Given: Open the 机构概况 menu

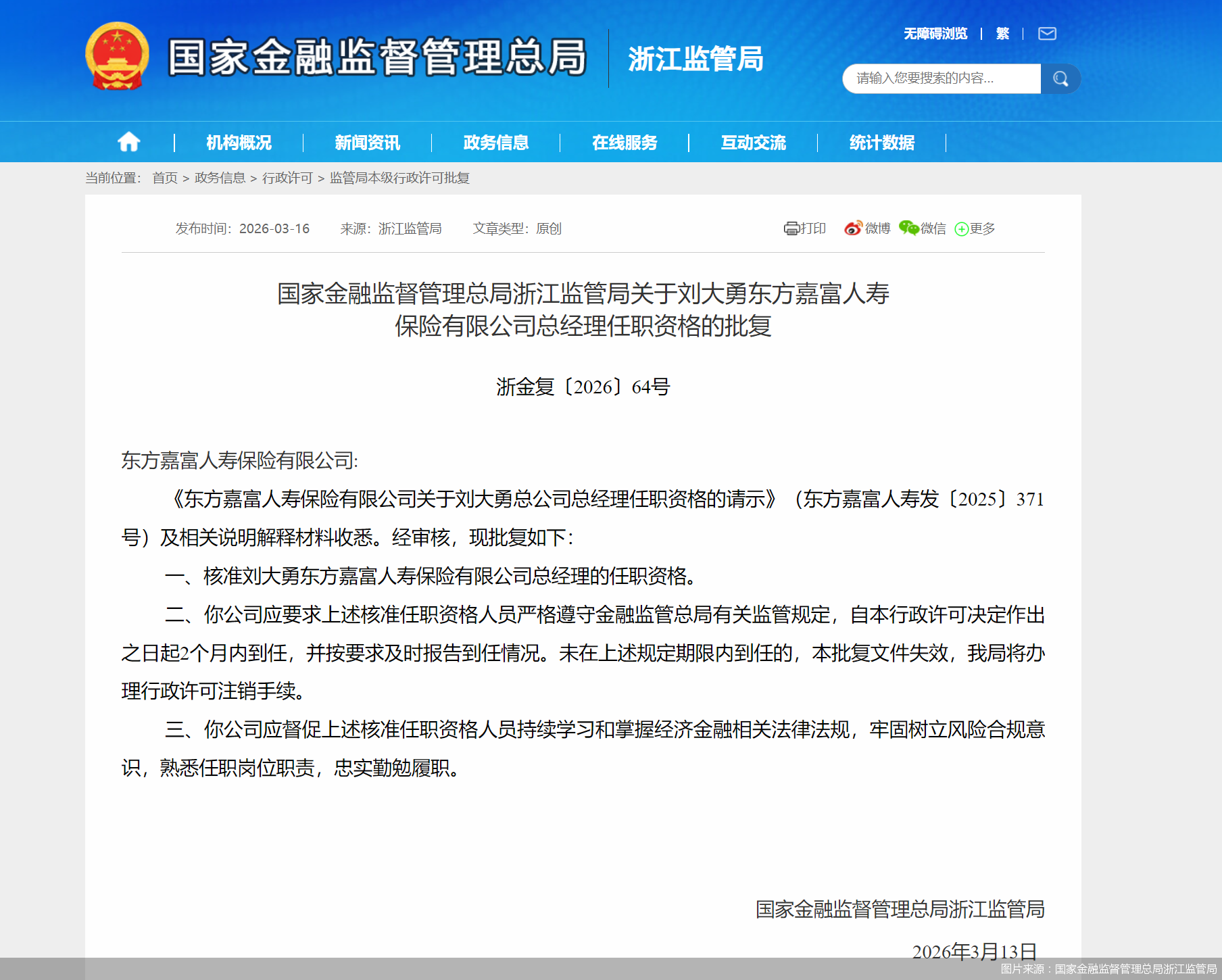Looking at the screenshot, I should (238, 143).
